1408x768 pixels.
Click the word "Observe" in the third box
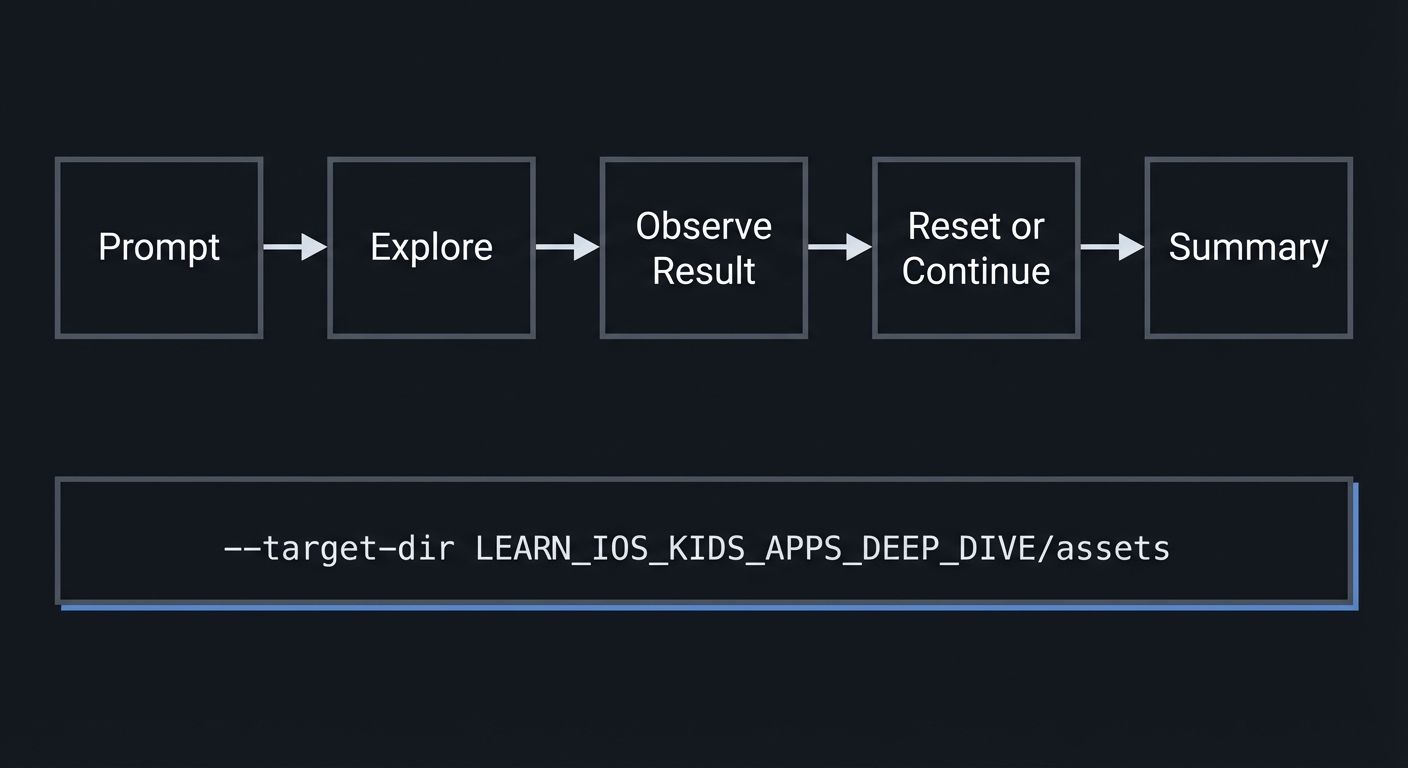[x=704, y=226]
